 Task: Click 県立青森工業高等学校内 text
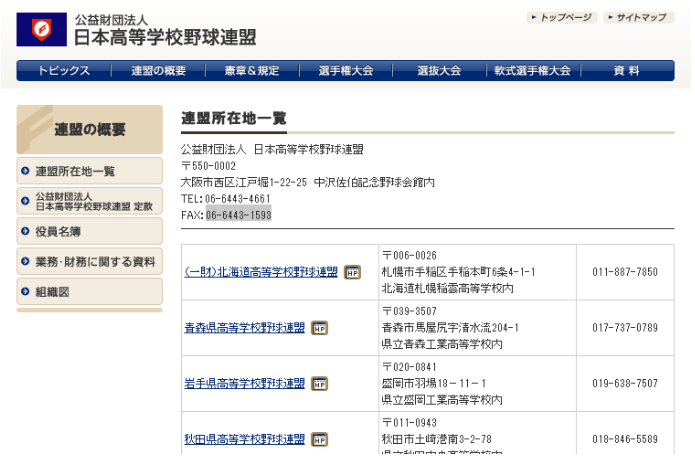[x=442, y=344]
